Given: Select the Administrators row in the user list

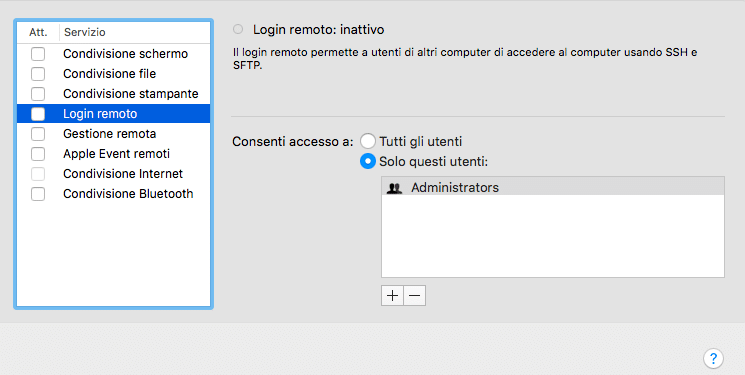Looking at the screenshot, I should click(x=553, y=188).
